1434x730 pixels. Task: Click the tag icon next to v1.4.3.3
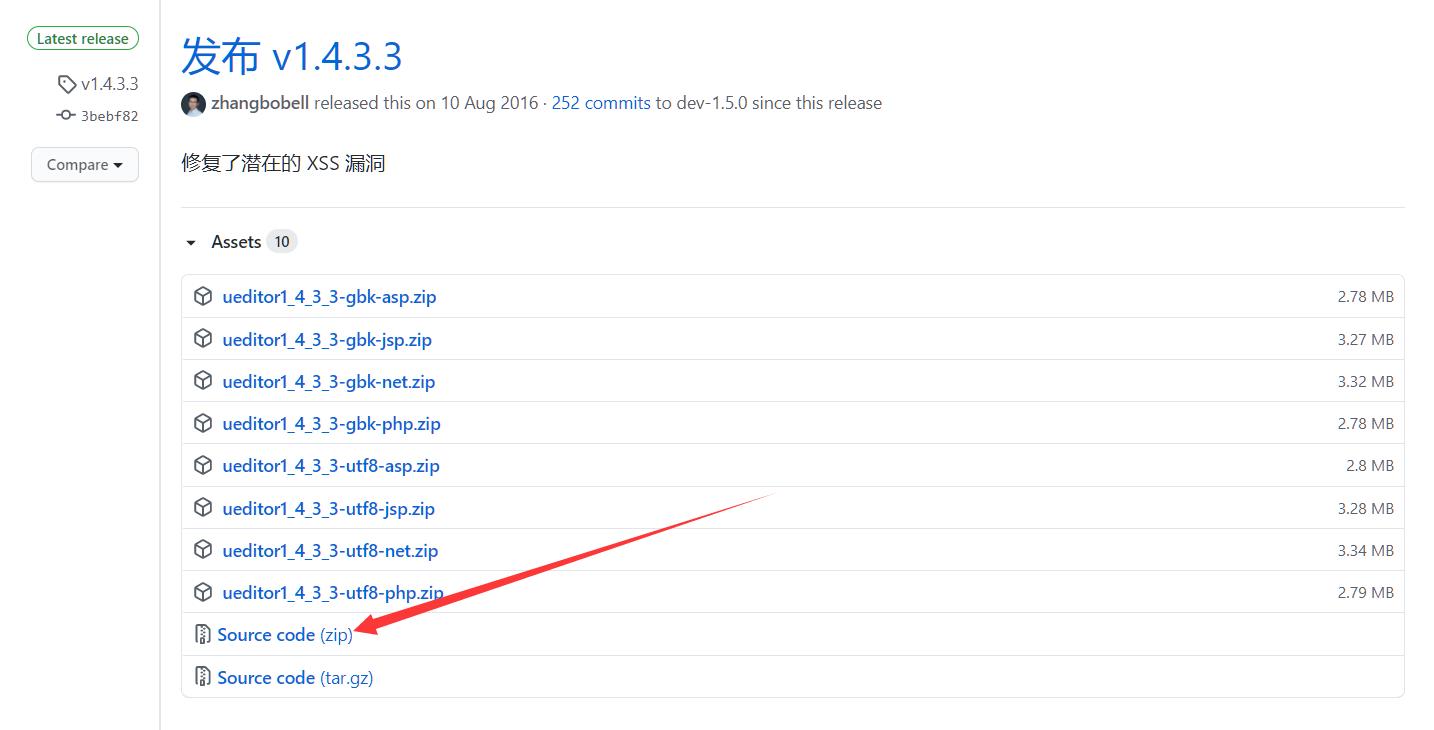click(x=67, y=84)
